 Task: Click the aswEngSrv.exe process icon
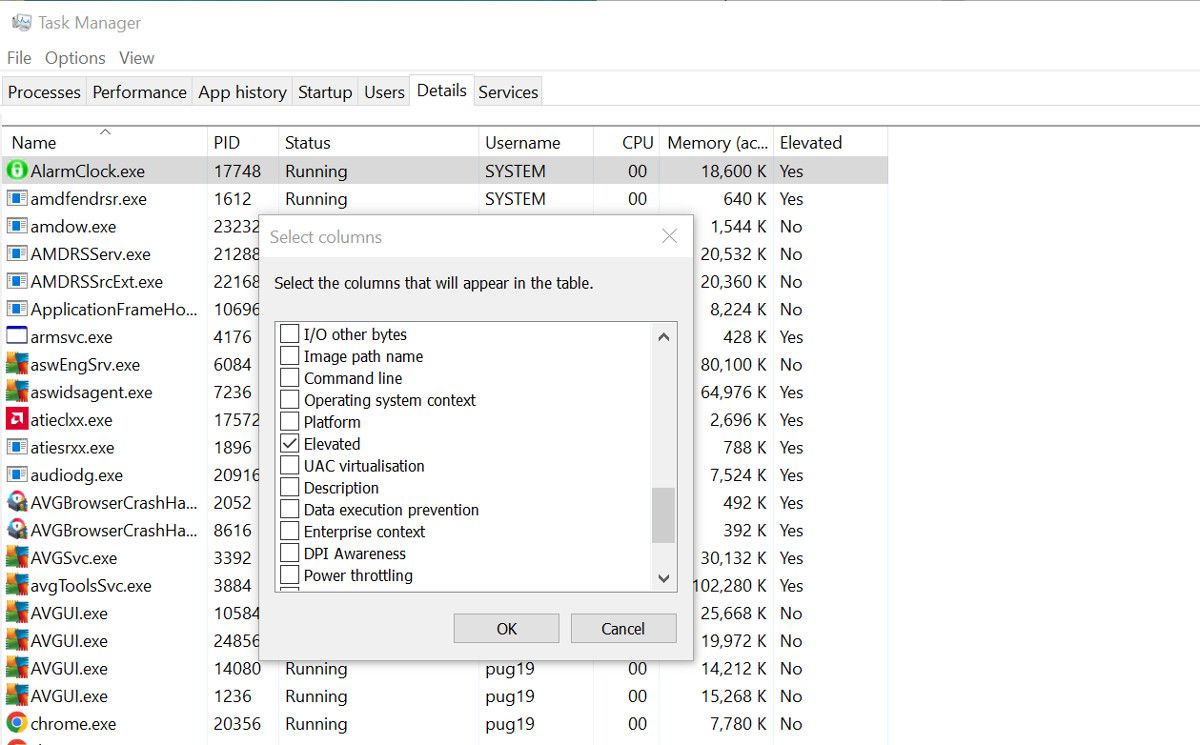click(x=17, y=365)
